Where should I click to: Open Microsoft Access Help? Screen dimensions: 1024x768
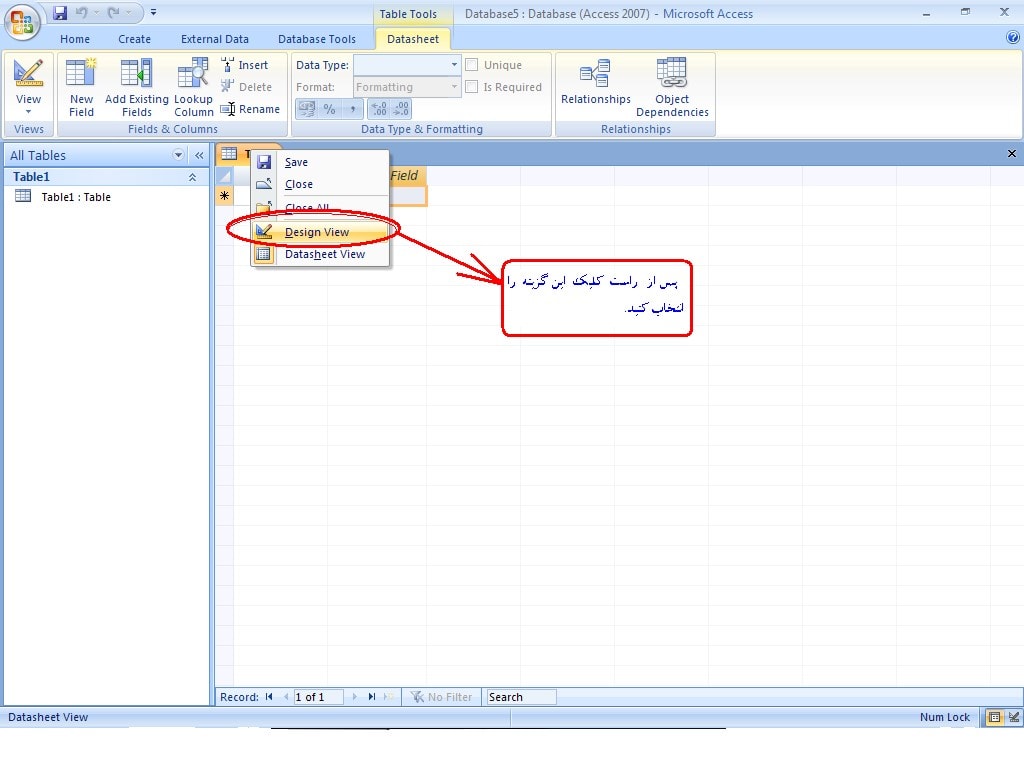point(1013,38)
